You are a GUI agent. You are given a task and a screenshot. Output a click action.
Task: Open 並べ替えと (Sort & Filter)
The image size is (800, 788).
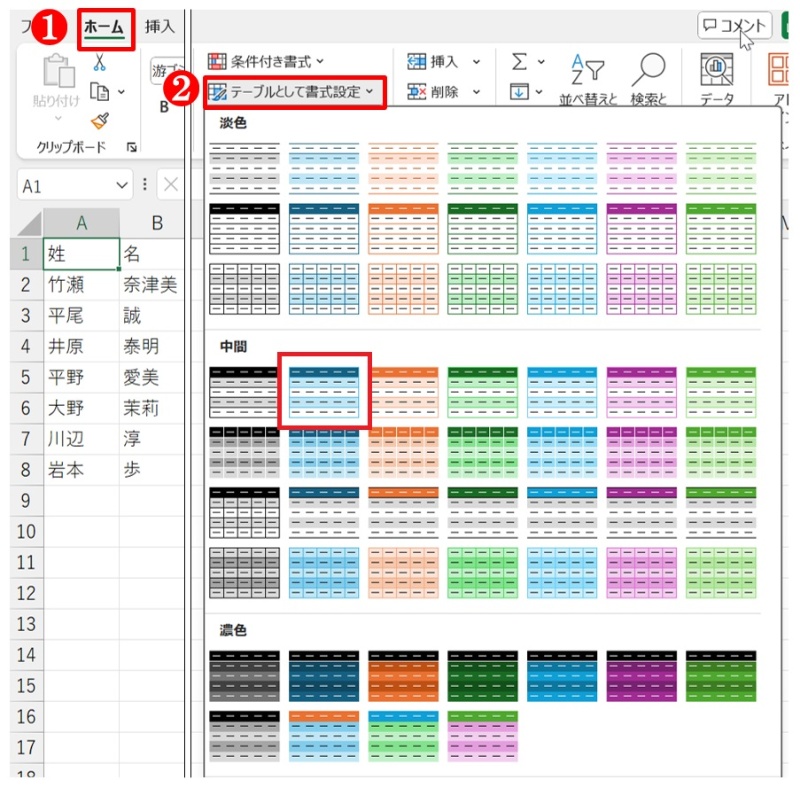[588, 70]
